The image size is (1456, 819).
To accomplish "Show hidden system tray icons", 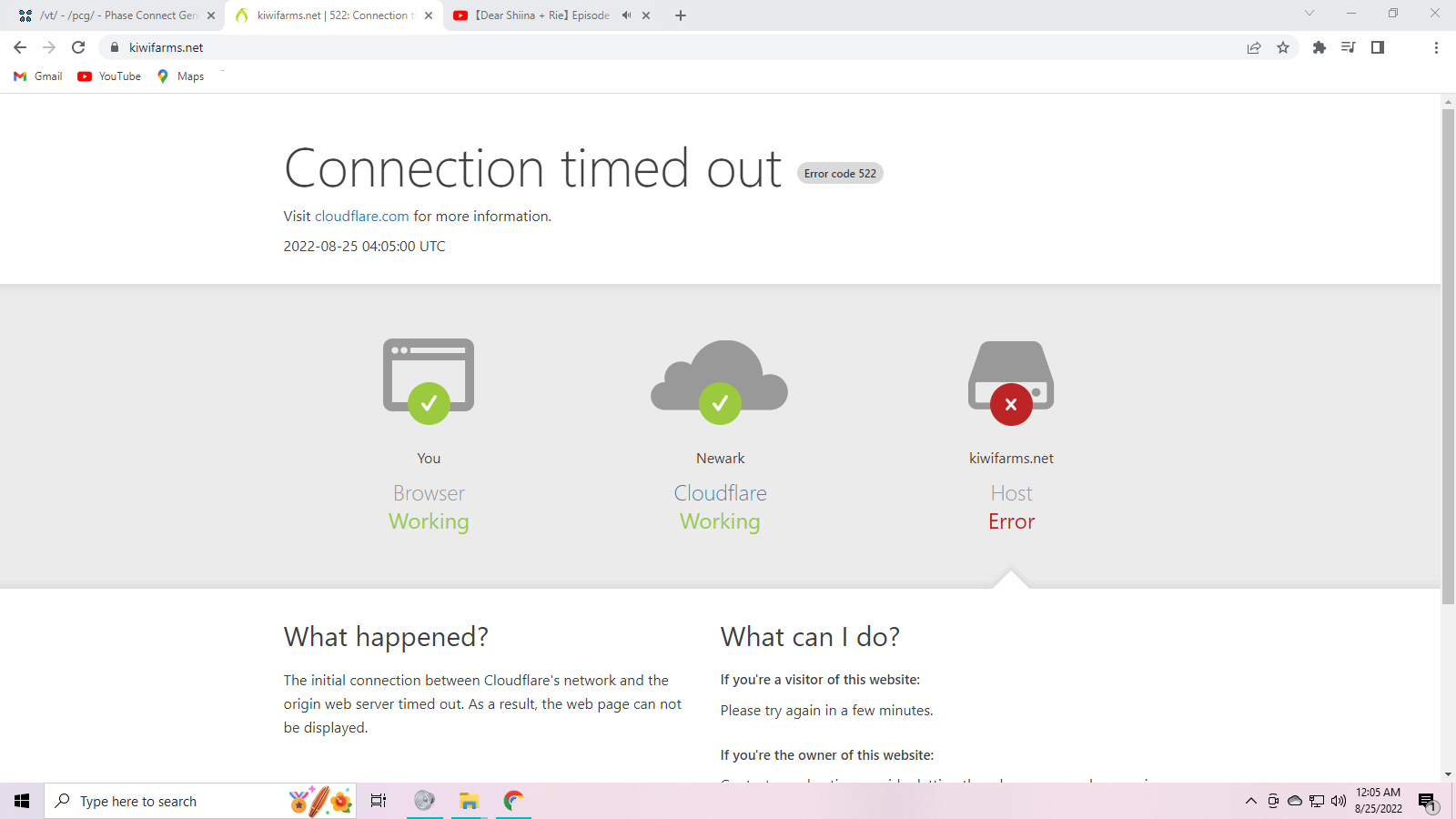I will (x=1251, y=801).
